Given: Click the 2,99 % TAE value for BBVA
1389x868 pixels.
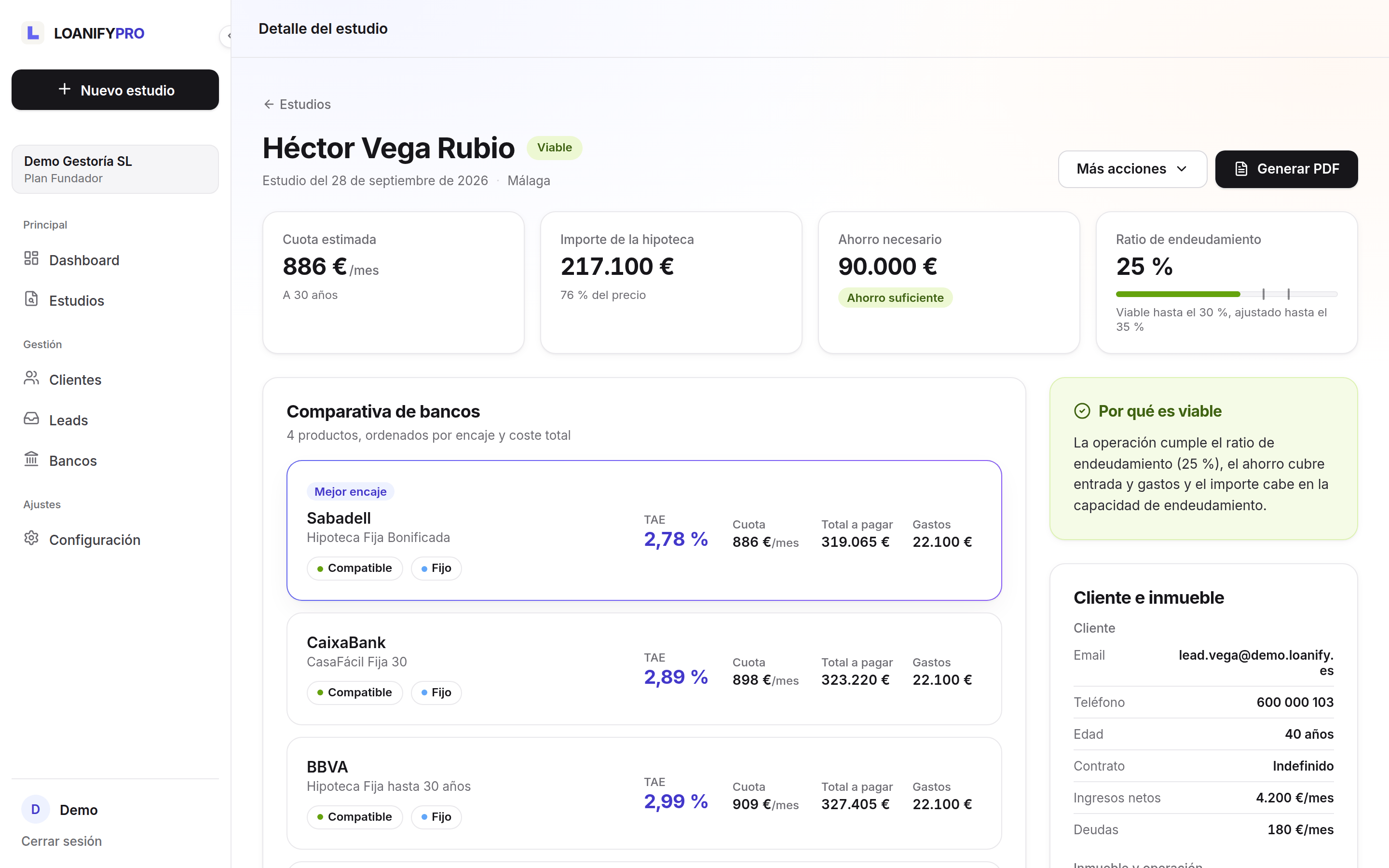Looking at the screenshot, I should (676, 801).
